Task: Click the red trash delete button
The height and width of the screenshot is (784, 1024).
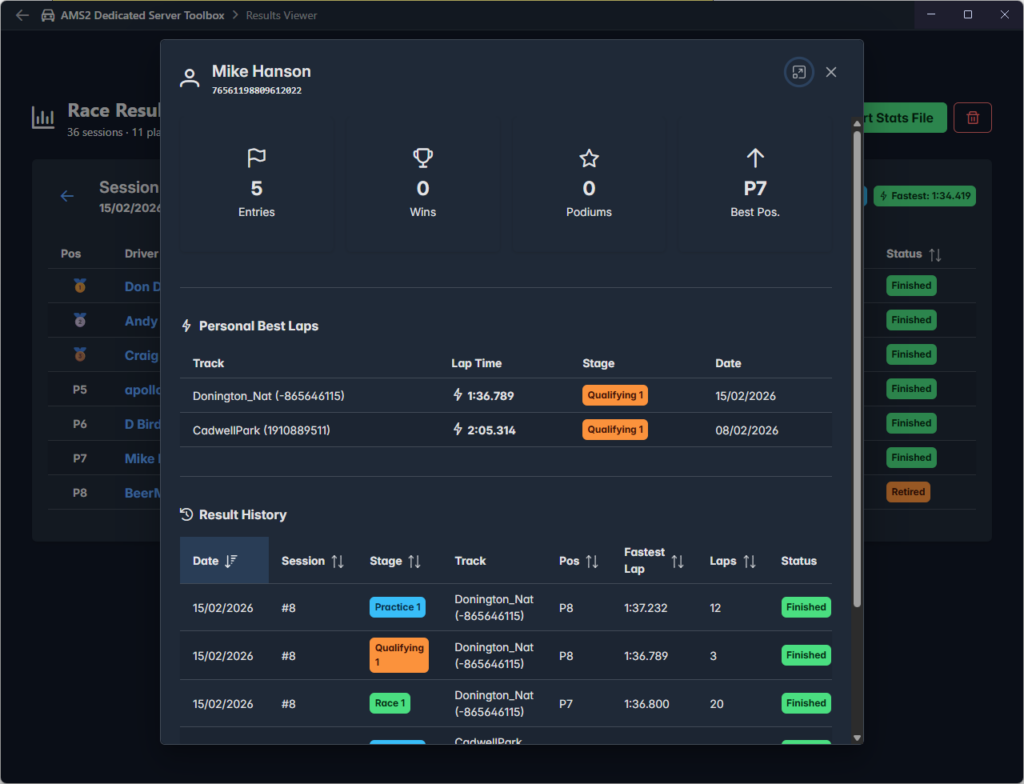Action: pyautogui.click(x=972, y=118)
